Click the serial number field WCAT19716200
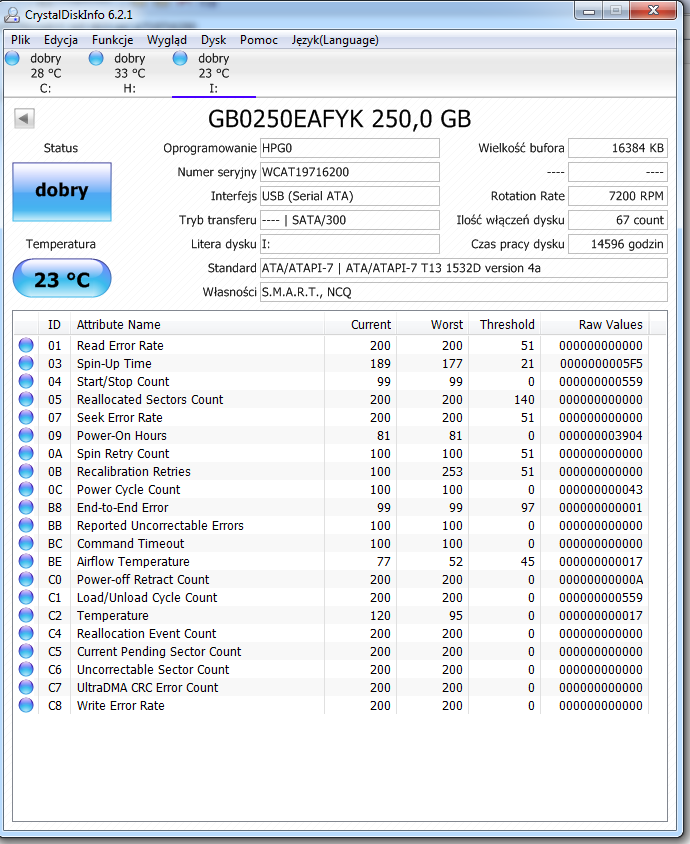This screenshot has height=844, width=690. coord(350,172)
